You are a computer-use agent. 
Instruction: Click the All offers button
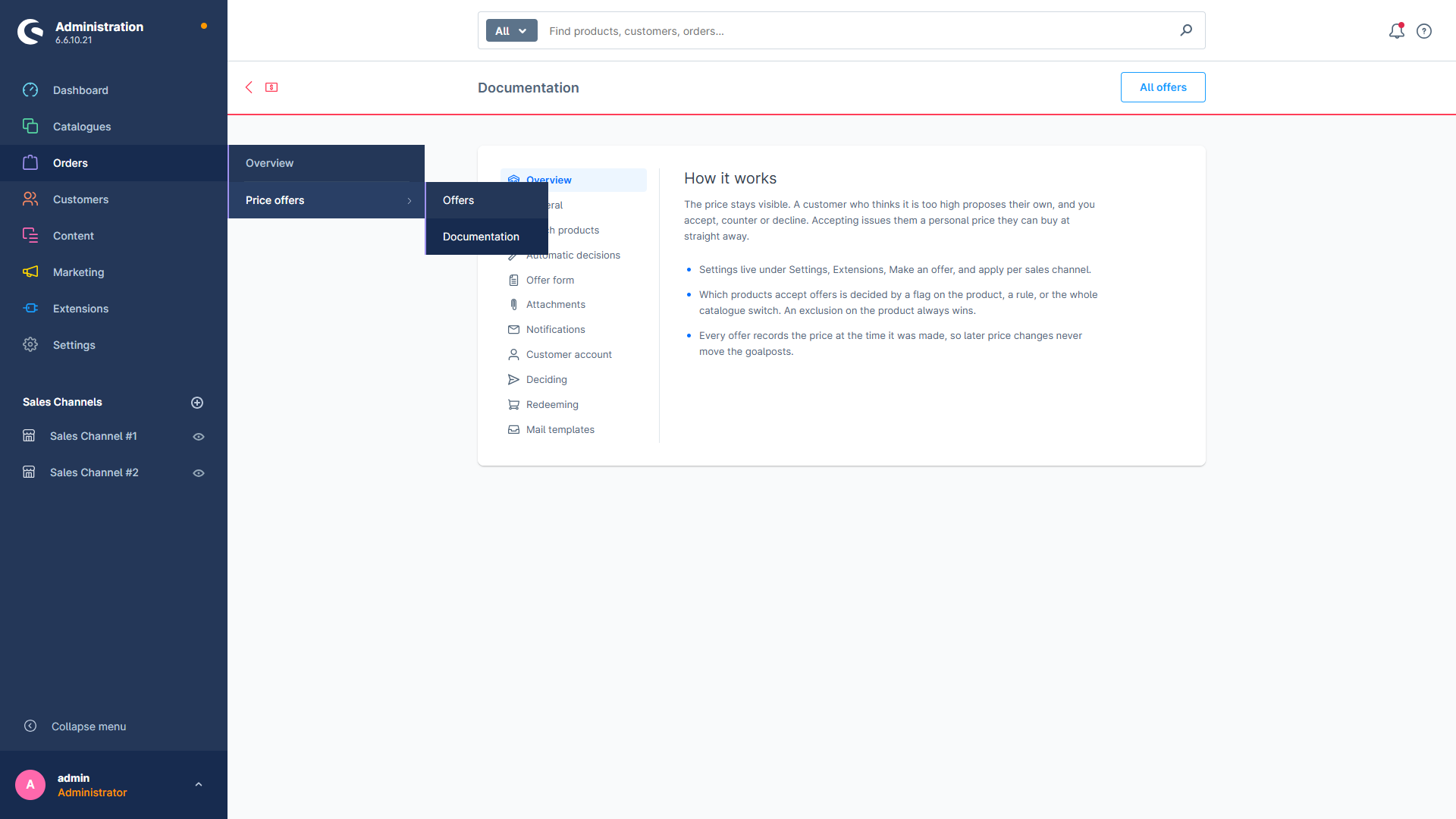point(1163,87)
